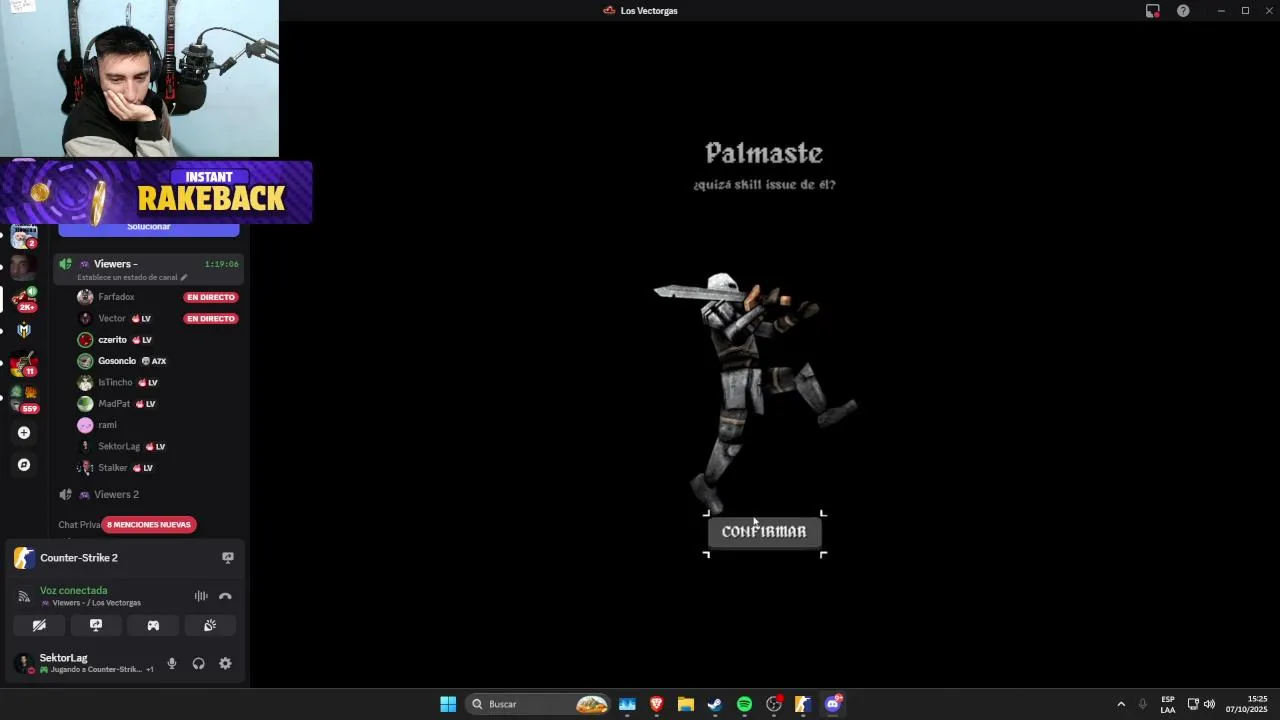Open OBS Studio from taskbar
Viewport: 1280px width, 720px height.
(773, 704)
